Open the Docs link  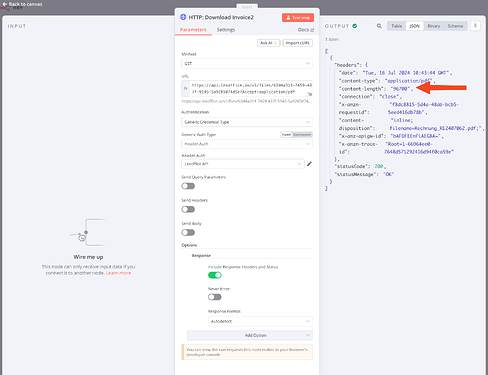click(306, 30)
